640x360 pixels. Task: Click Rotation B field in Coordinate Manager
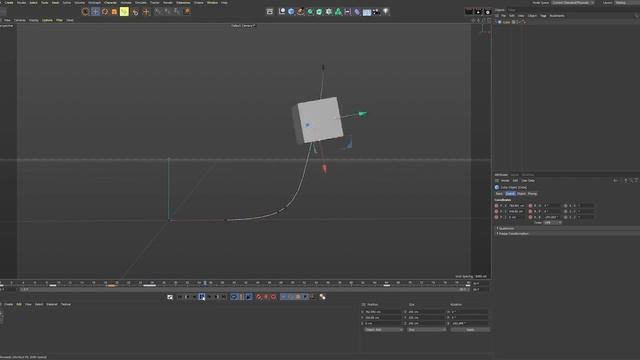pyautogui.click(x=469, y=323)
